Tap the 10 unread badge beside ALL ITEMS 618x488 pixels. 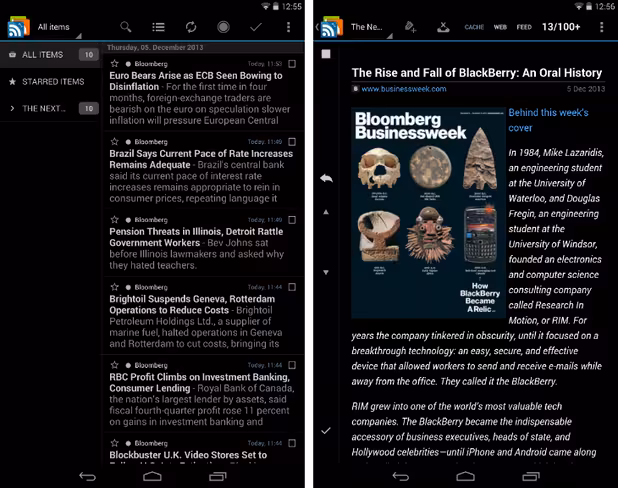[89, 55]
